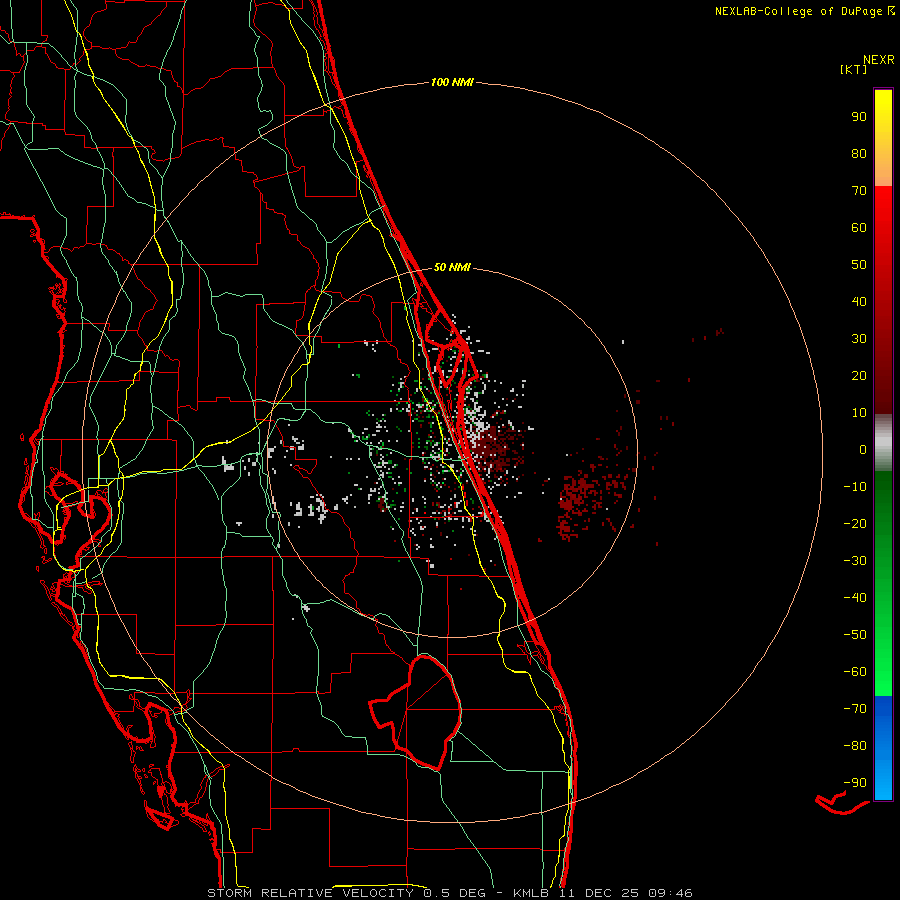
Task: Click the -50 value on velocity scale
Action: tap(855, 635)
